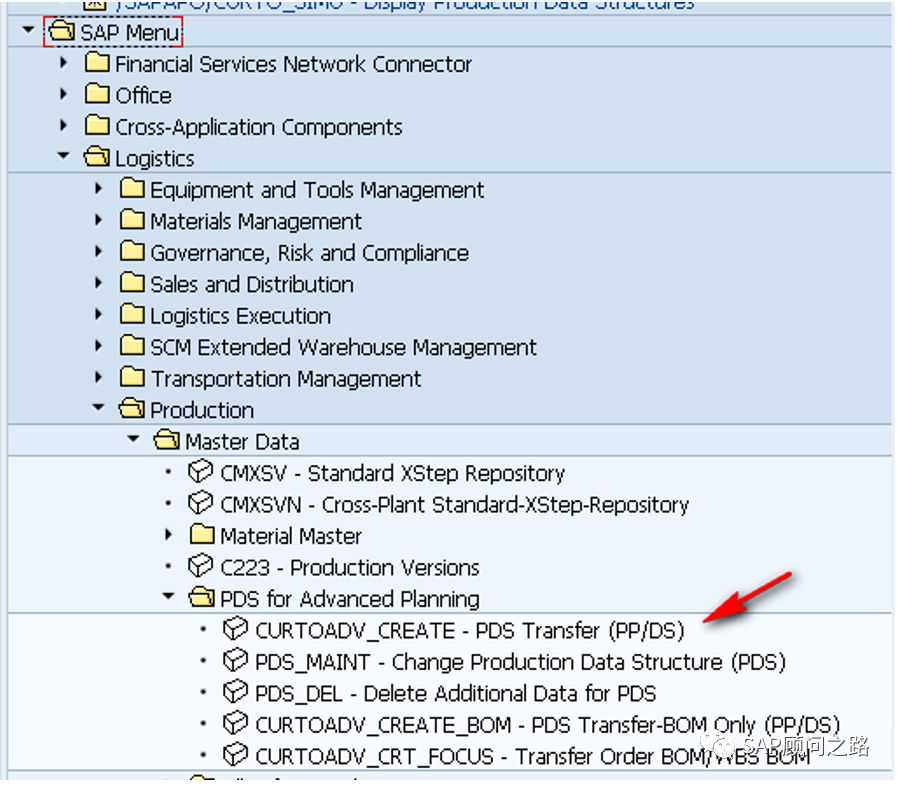This screenshot has width=898, height=785.
Task: Click the PDS_DEL transaction cube icon
Action: click(235, 692)
